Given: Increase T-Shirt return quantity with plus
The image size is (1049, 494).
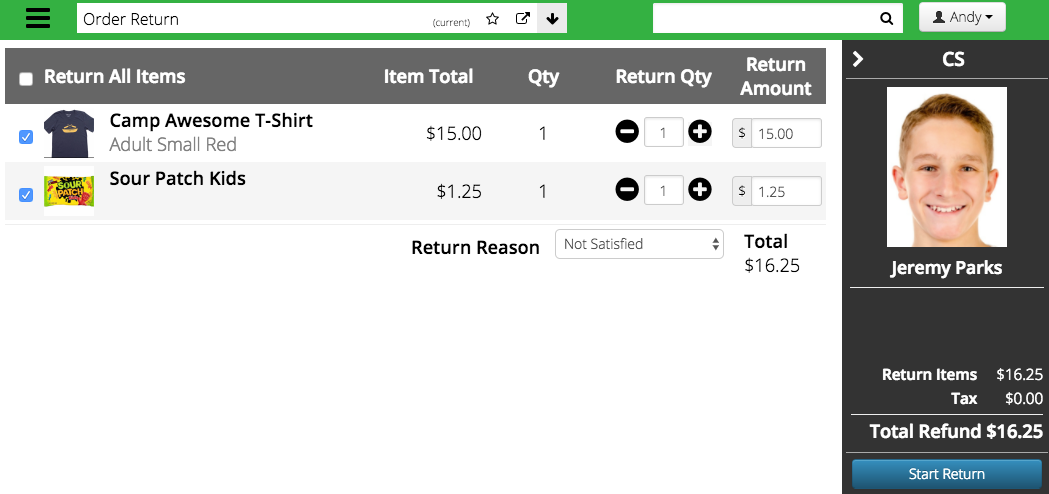Looking at the screenshot, I should click(700, 132).
